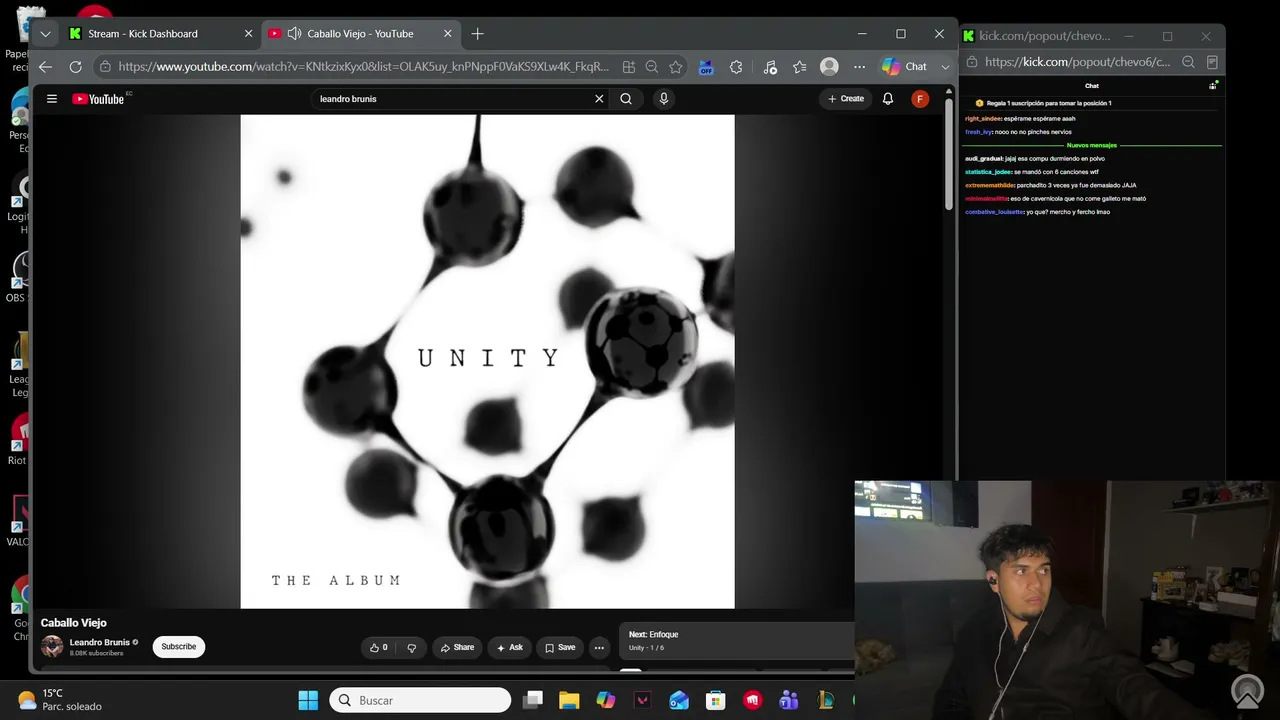Viewport: 1280px width, 720px height.
Task: Select the Caballo Viejo - YouTube tab
Action: [x=360, y=34]
